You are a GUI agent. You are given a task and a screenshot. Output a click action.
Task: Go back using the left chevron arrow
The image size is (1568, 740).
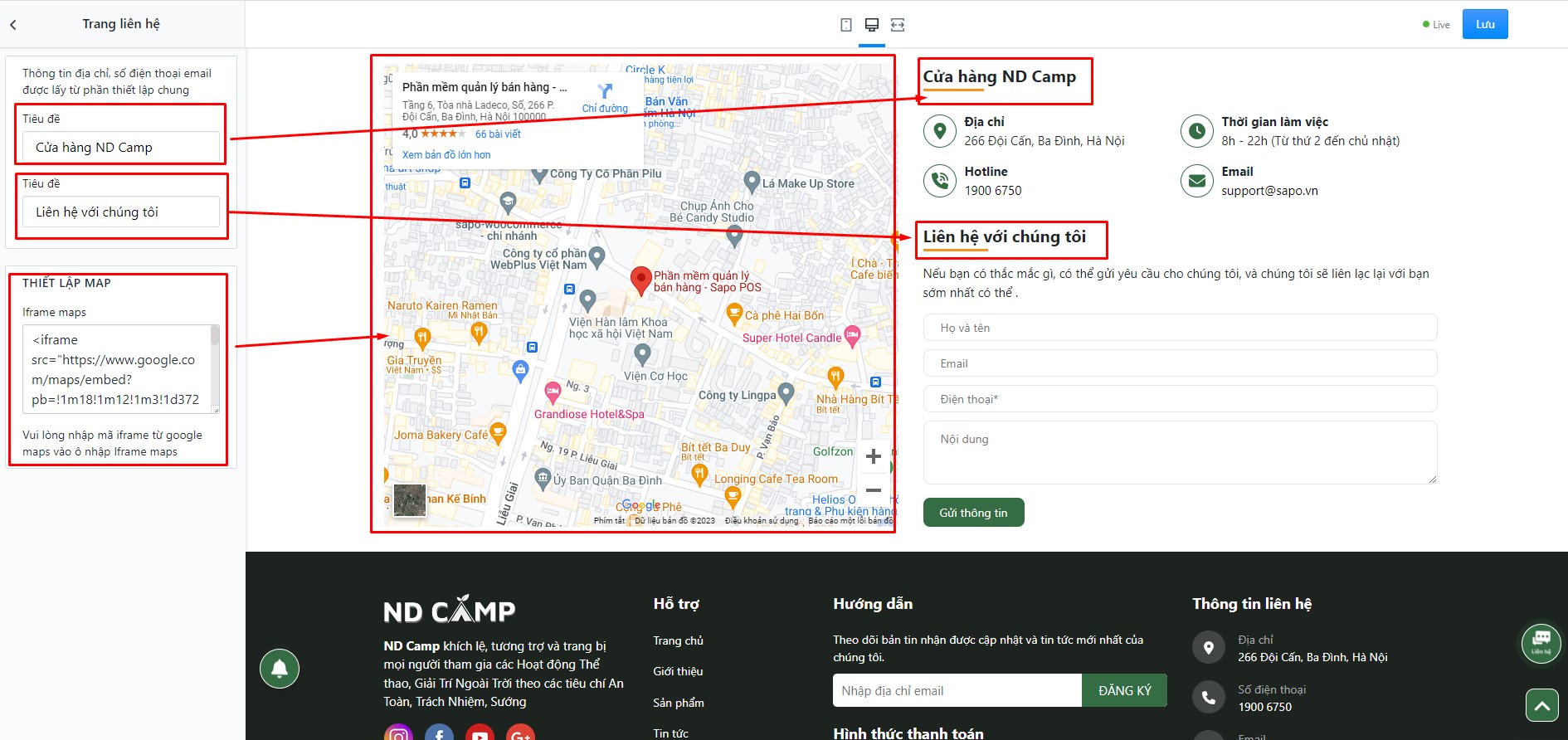point(13,25)
